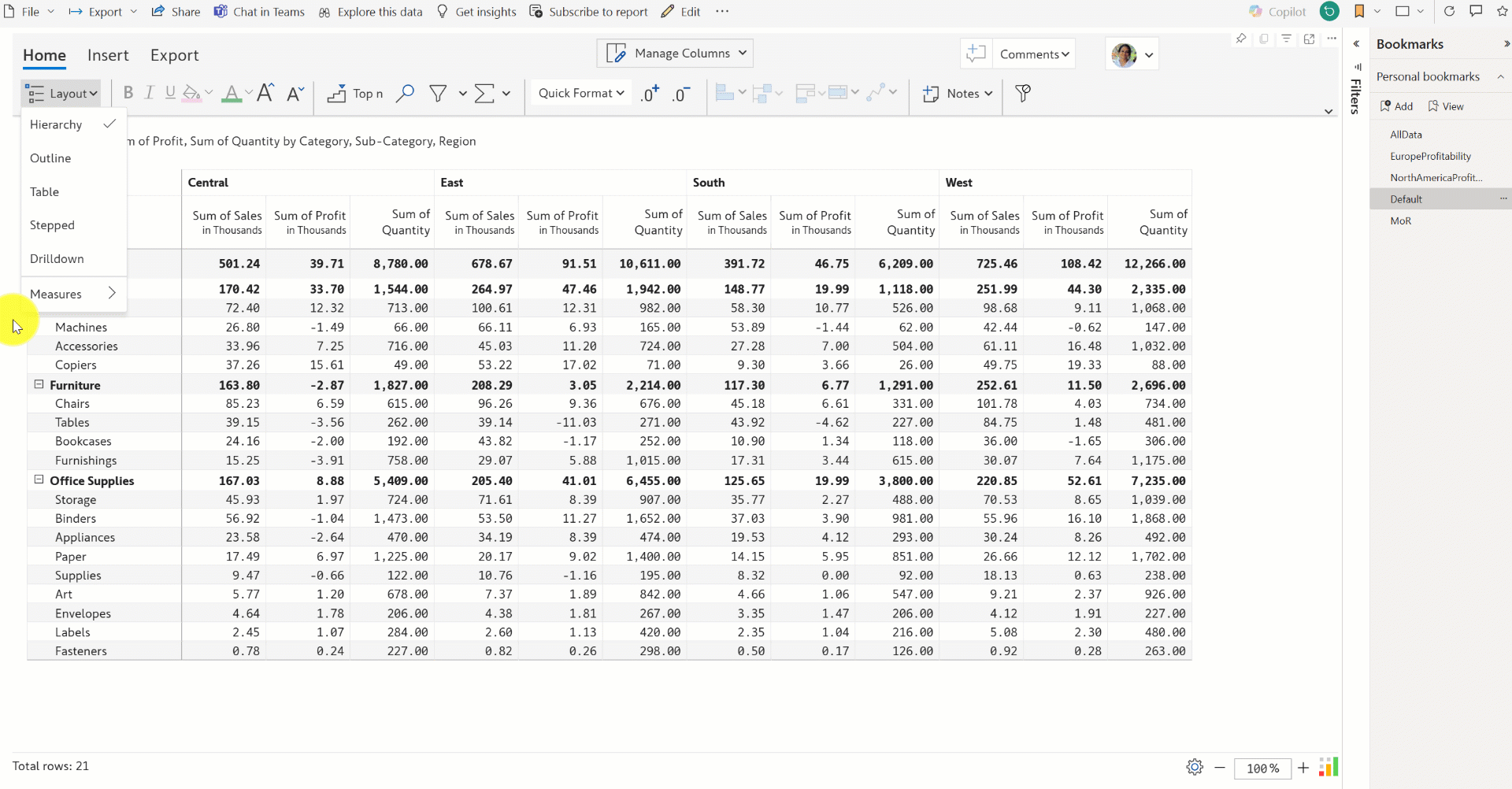Toggle italic text formatting
This screenshot has height=789, width=1512.
(x=149, y=93)
